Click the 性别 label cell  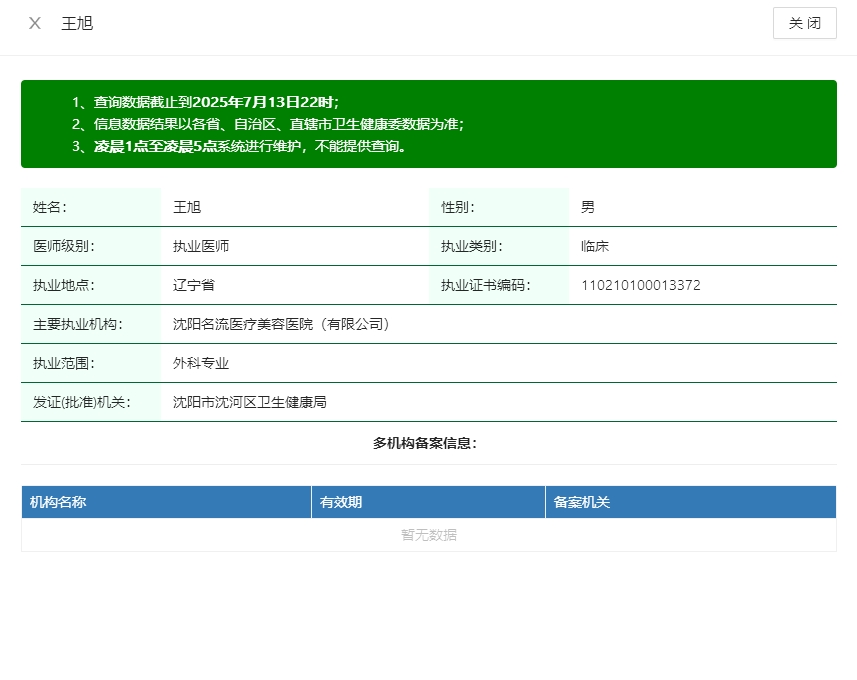point(499,207)
